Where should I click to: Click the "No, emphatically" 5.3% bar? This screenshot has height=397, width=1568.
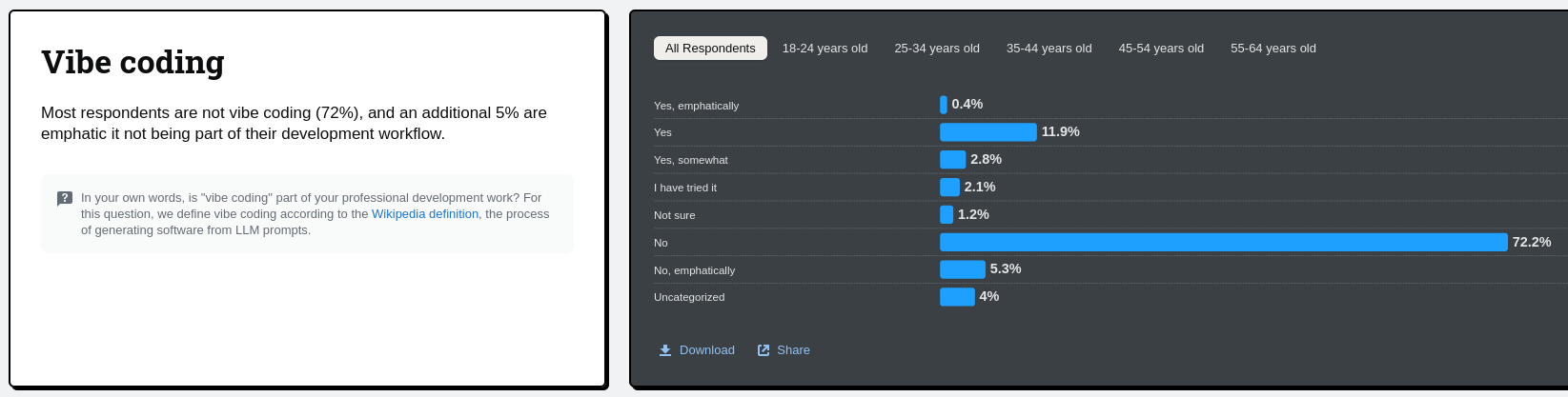click(x=962, y=269)
